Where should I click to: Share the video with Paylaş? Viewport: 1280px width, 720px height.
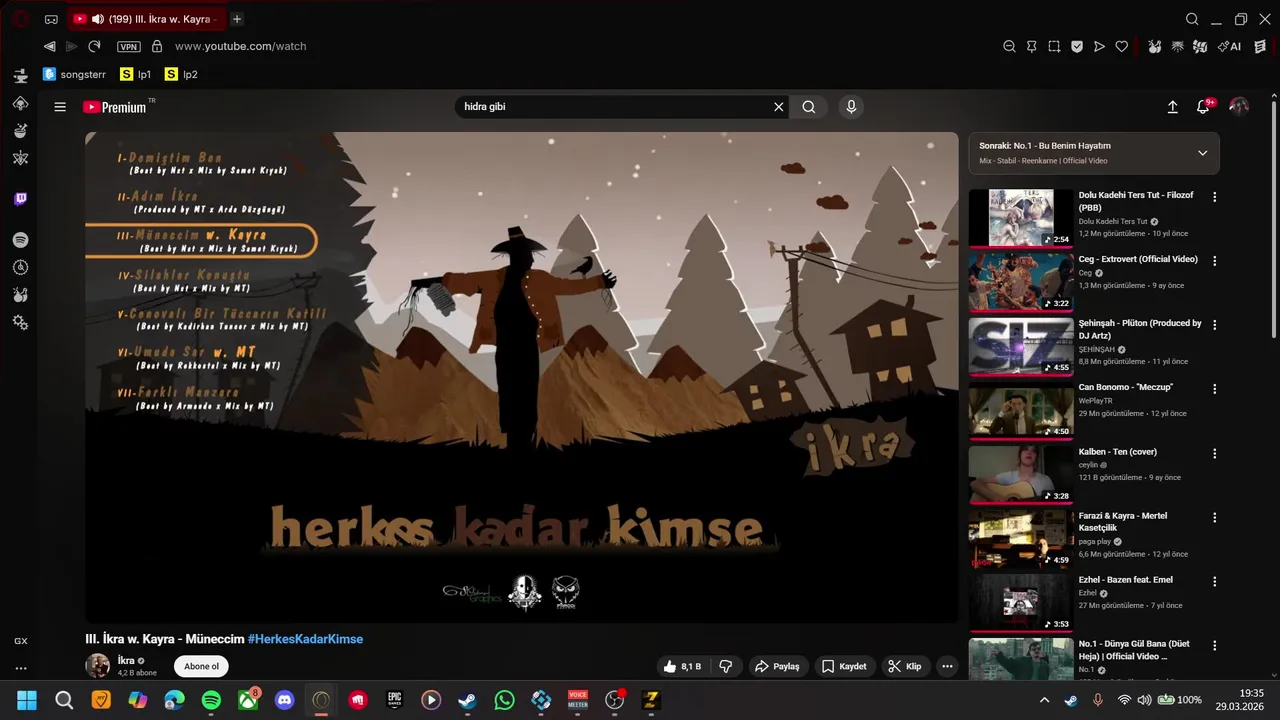tap(777, 666)
